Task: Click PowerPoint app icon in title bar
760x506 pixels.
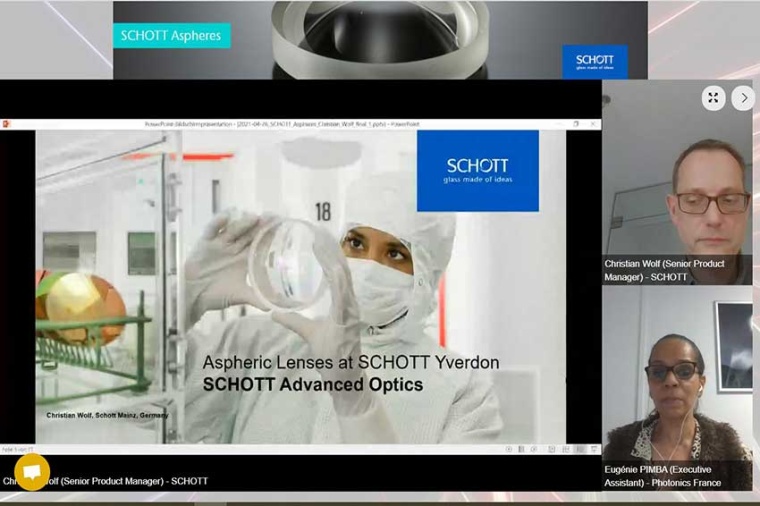Action: (x=6, y=124)
